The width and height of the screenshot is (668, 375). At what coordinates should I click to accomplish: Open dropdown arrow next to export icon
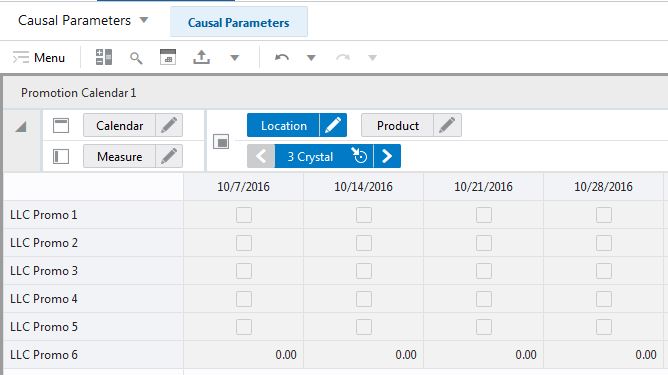click(235, 58)
